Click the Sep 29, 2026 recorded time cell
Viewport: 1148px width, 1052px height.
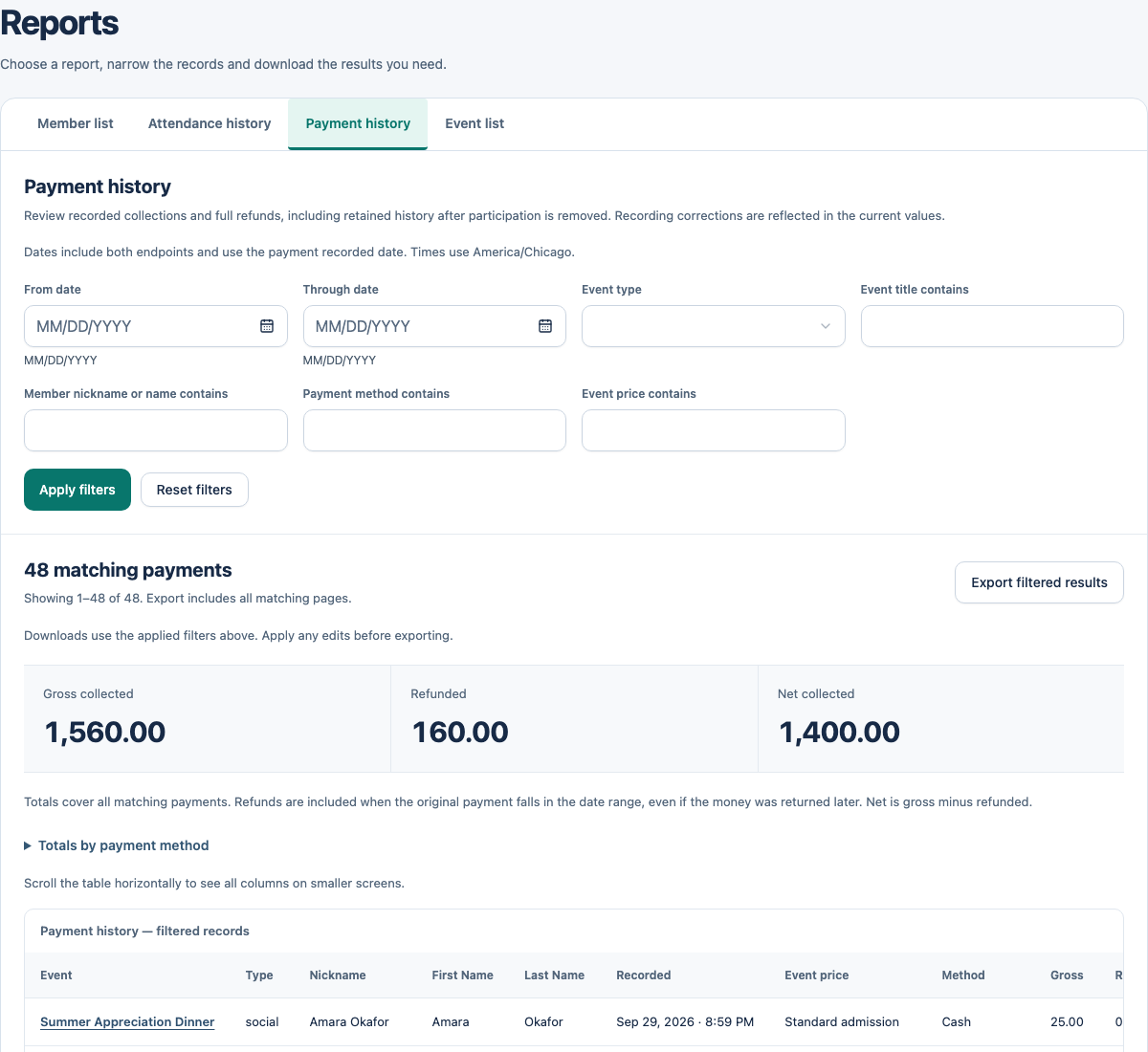(685, 1021)
